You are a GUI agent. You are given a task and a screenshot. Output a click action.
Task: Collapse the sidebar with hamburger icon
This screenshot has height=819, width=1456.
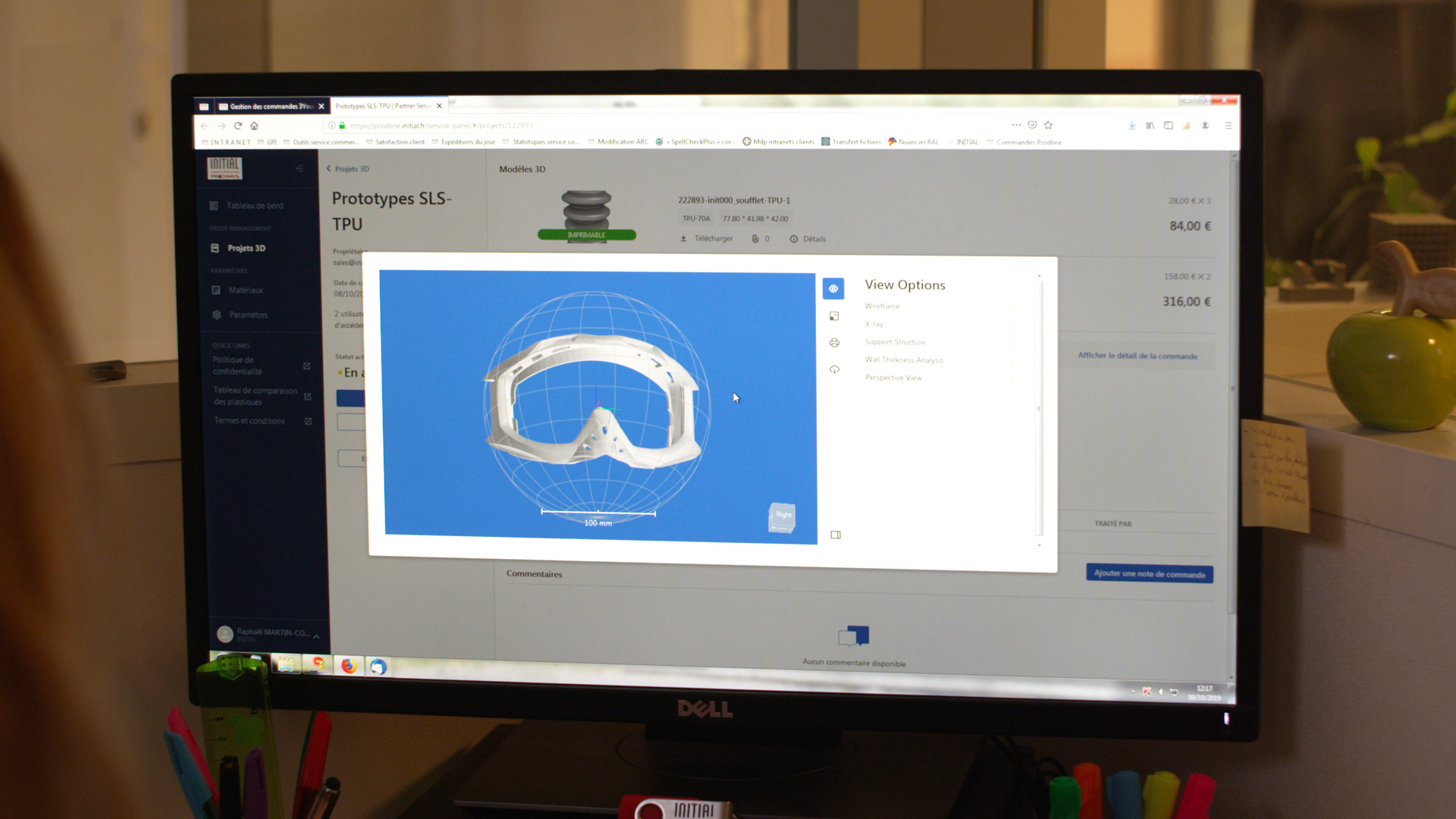point(300,168)
